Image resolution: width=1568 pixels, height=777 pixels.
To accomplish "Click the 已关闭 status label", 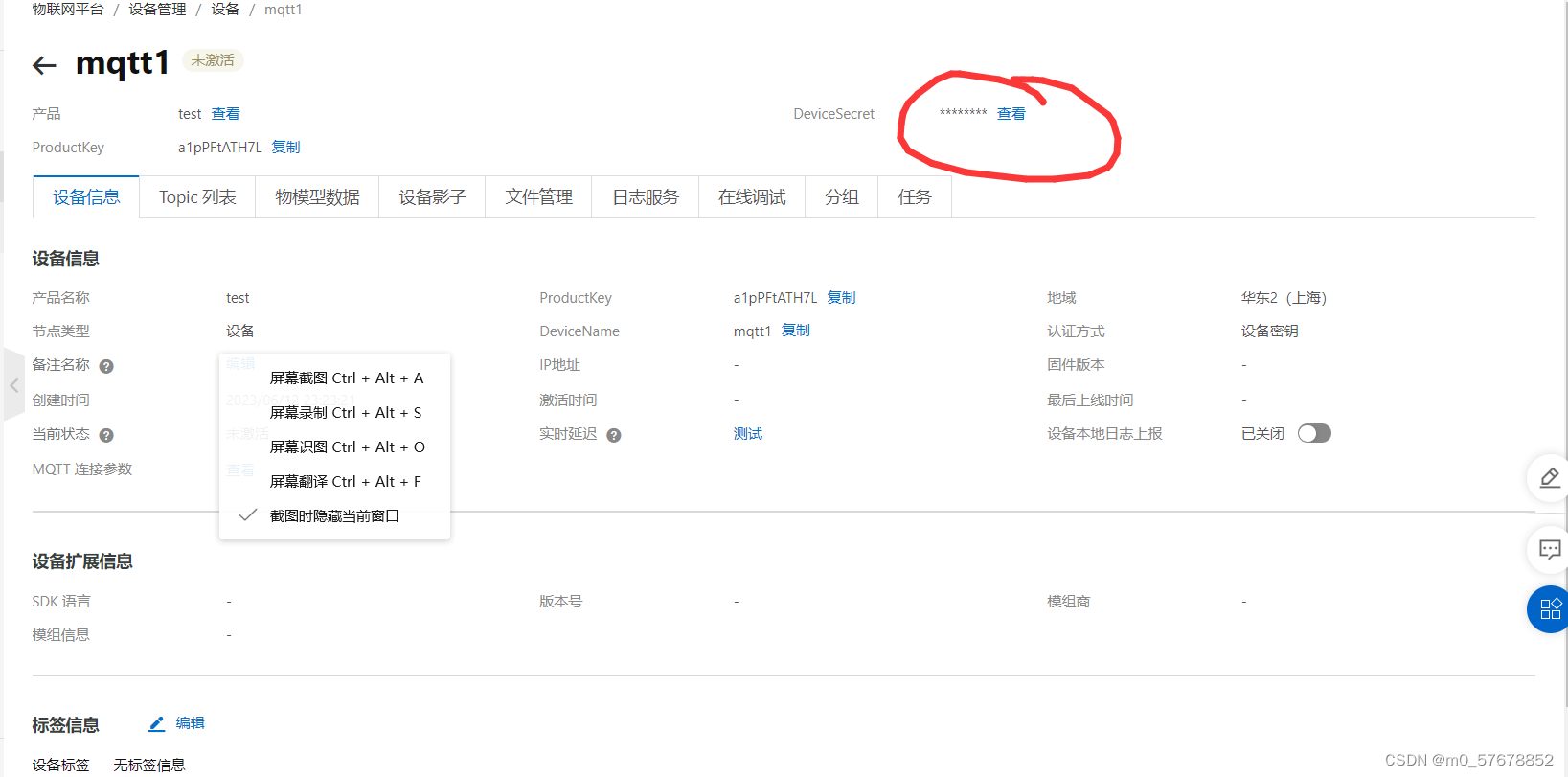I will [1262, 434].
